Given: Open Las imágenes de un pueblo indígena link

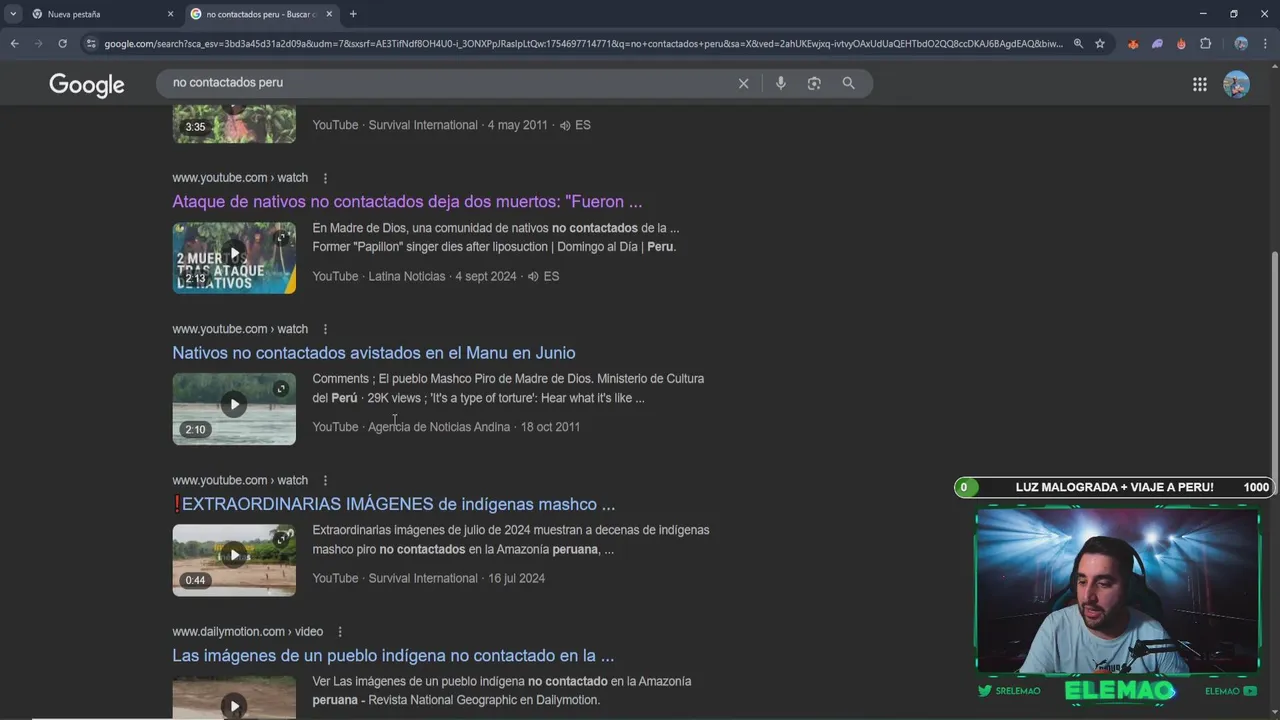Looking at the screenshot, I should (393, 656).
